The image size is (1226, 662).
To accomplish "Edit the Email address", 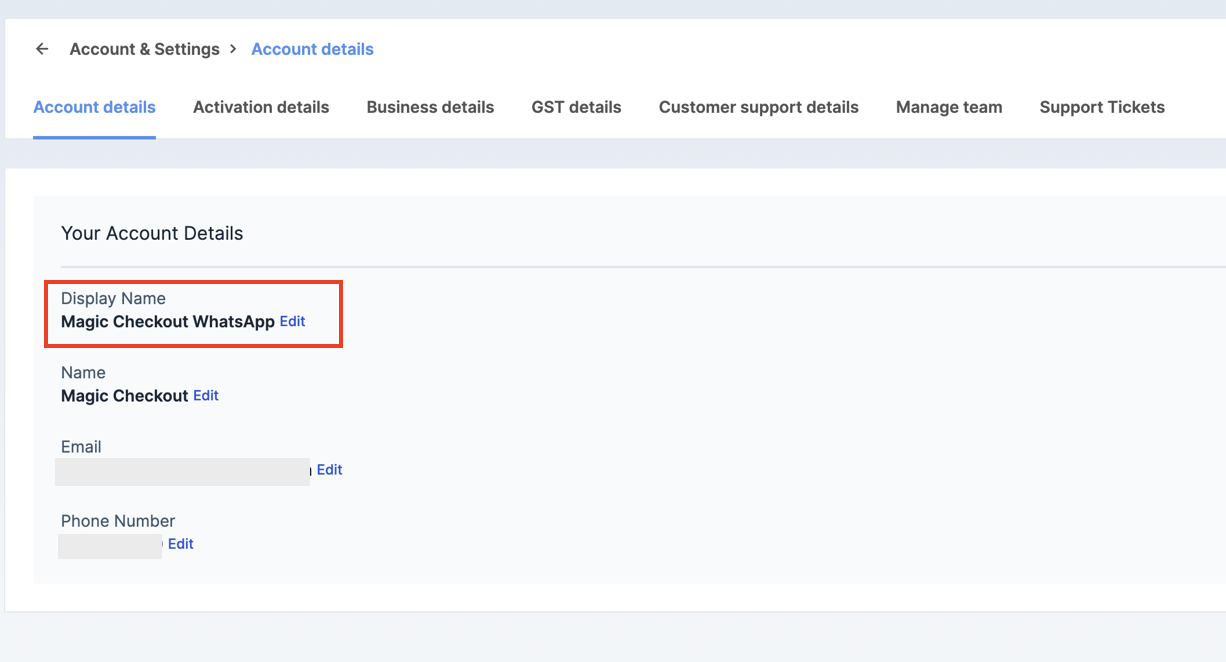I will point(330,469).
